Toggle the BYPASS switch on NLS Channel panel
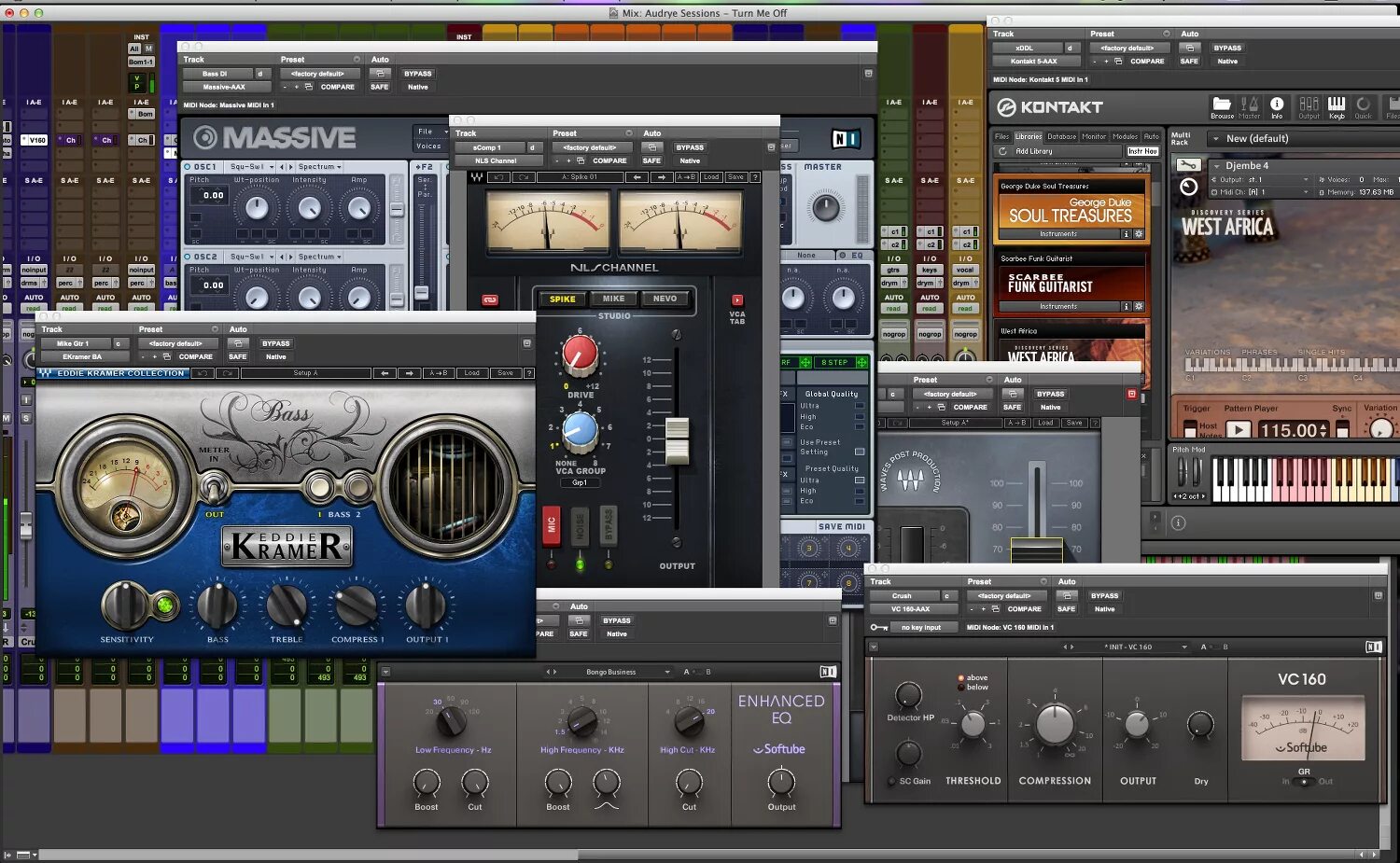 pyautogui.click(x=608, y=527)
